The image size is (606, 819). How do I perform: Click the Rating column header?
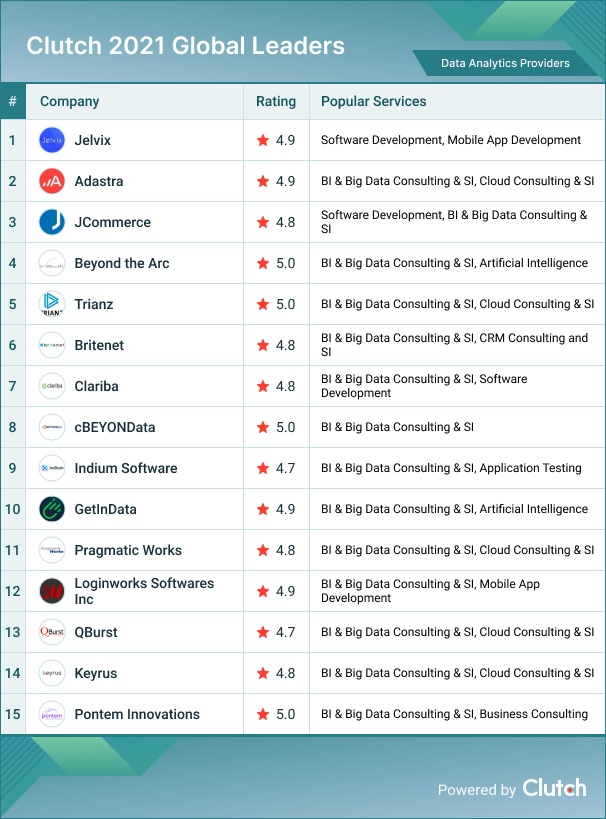(x=276, y=101)
